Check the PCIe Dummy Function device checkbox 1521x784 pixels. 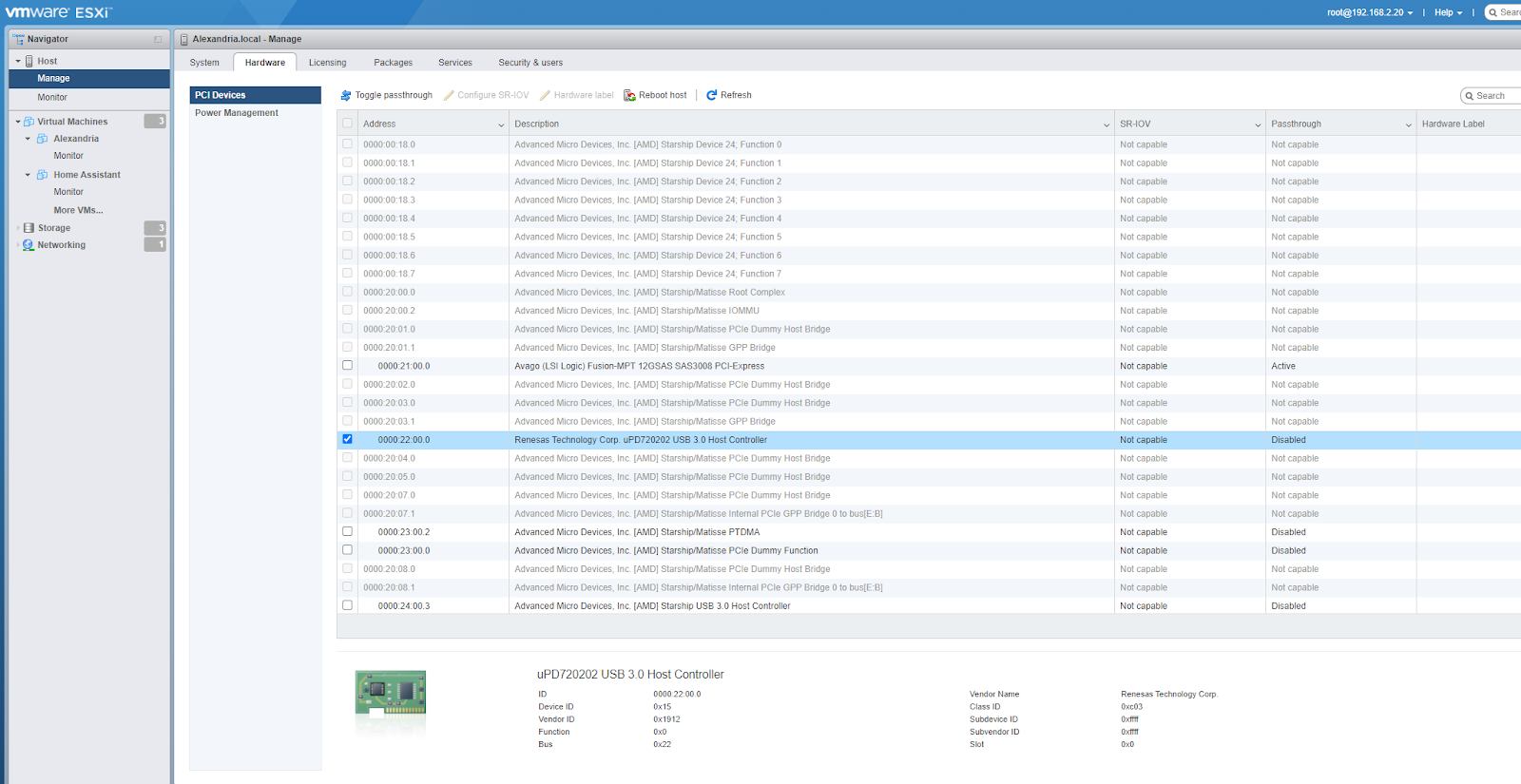347,549
